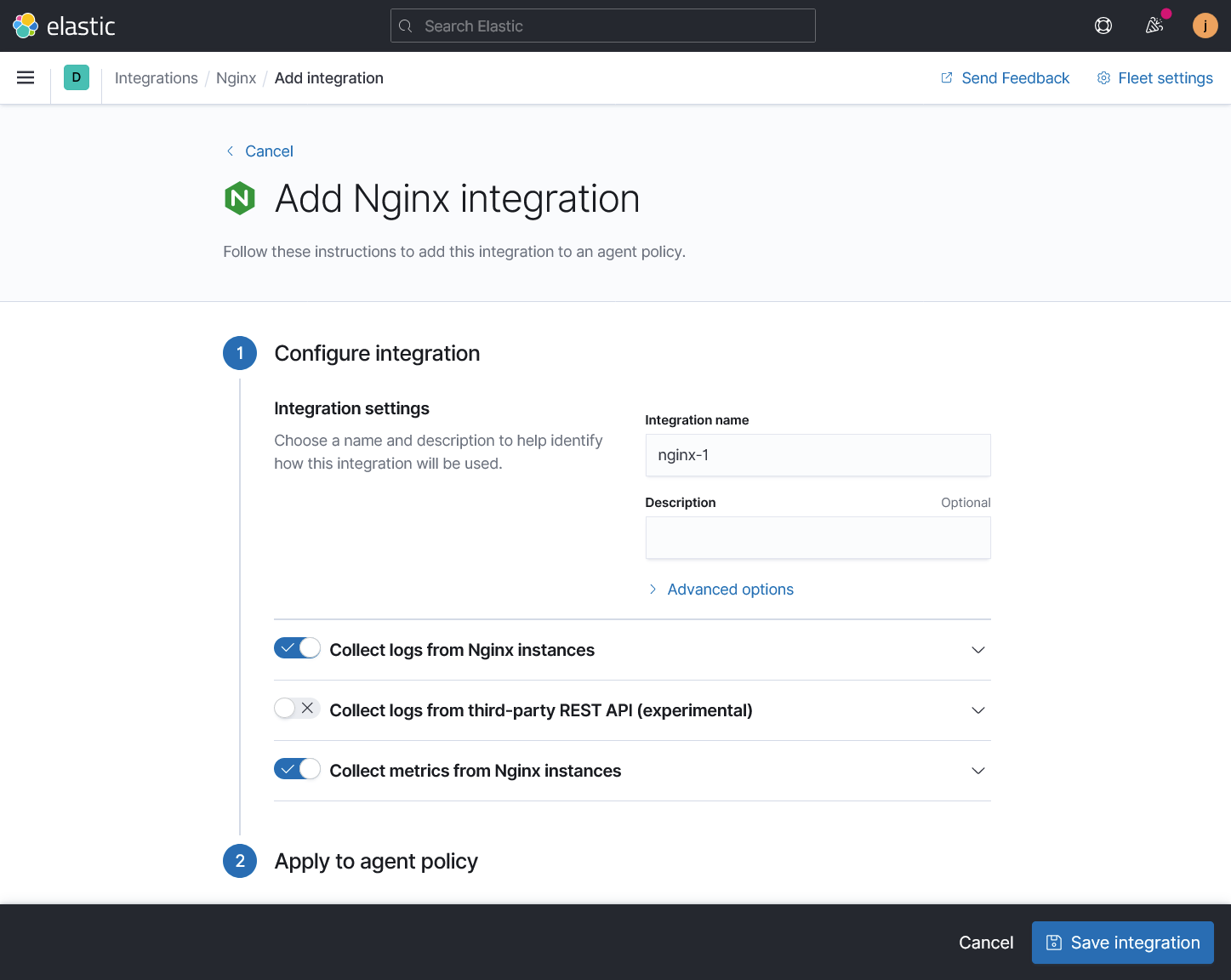Go to Integrations breadcrumb
Viewport: 1231px width, 980px height.
click(157, 77)
